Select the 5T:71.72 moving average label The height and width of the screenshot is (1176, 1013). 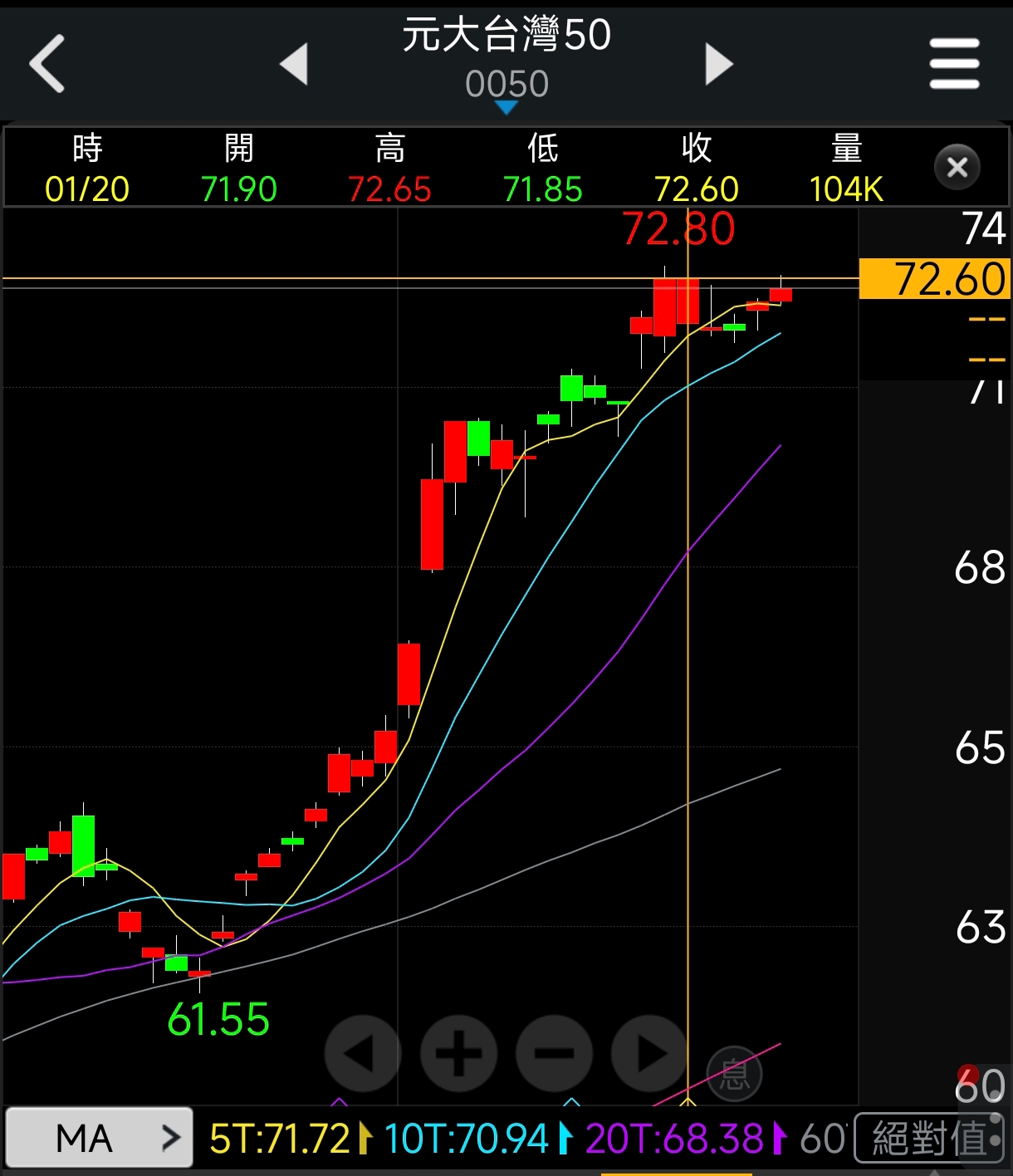pos(280,1139)
